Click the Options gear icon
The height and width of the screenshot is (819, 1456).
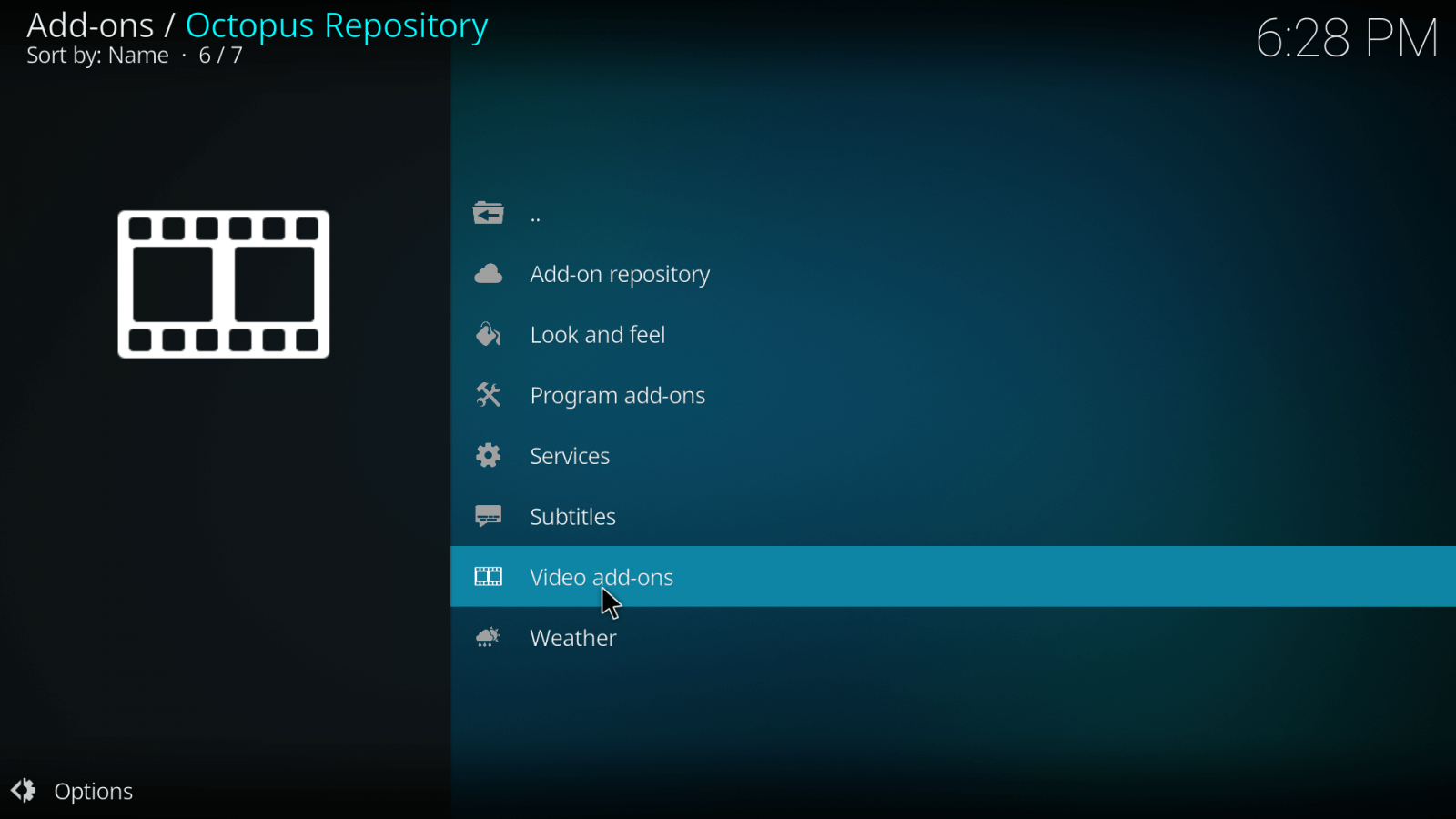pos(24,791)
